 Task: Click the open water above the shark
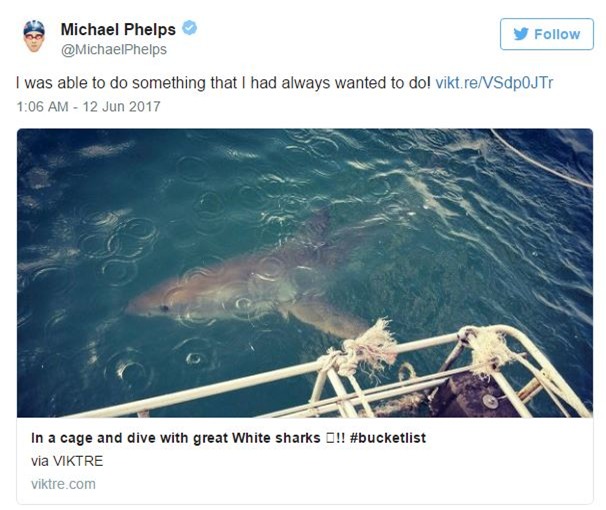(x=250, y=180)
